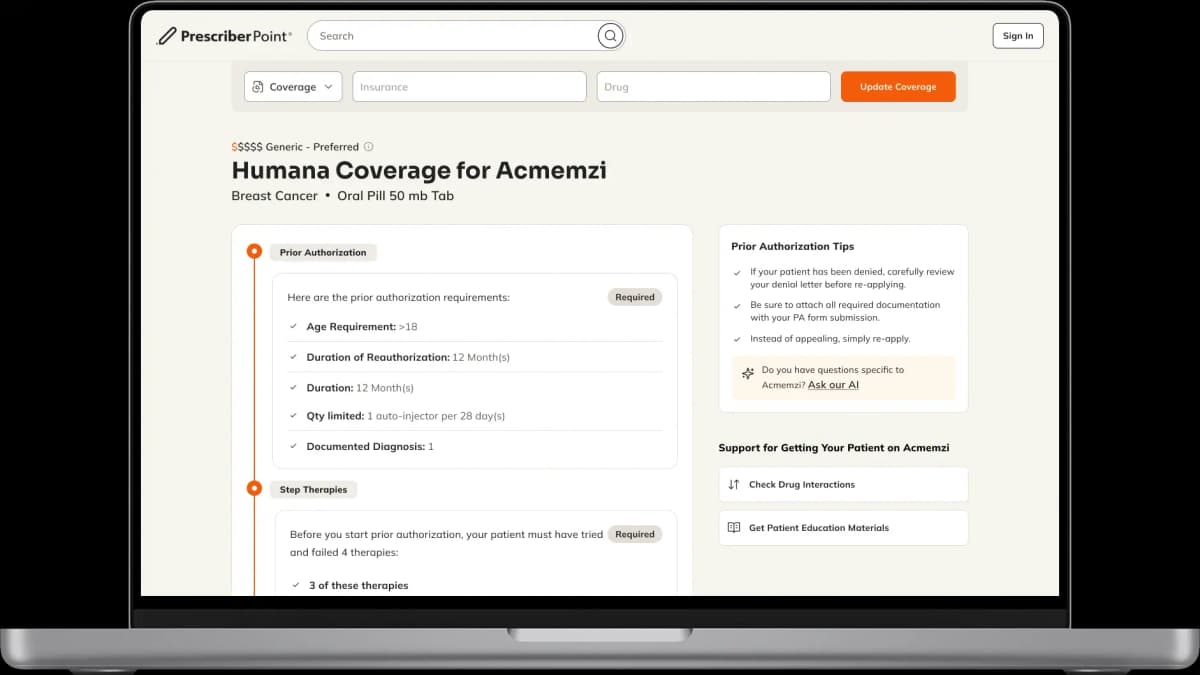1200x675 pixels.
Task: Select the Step Therapies section label
Action: (313, 489)
